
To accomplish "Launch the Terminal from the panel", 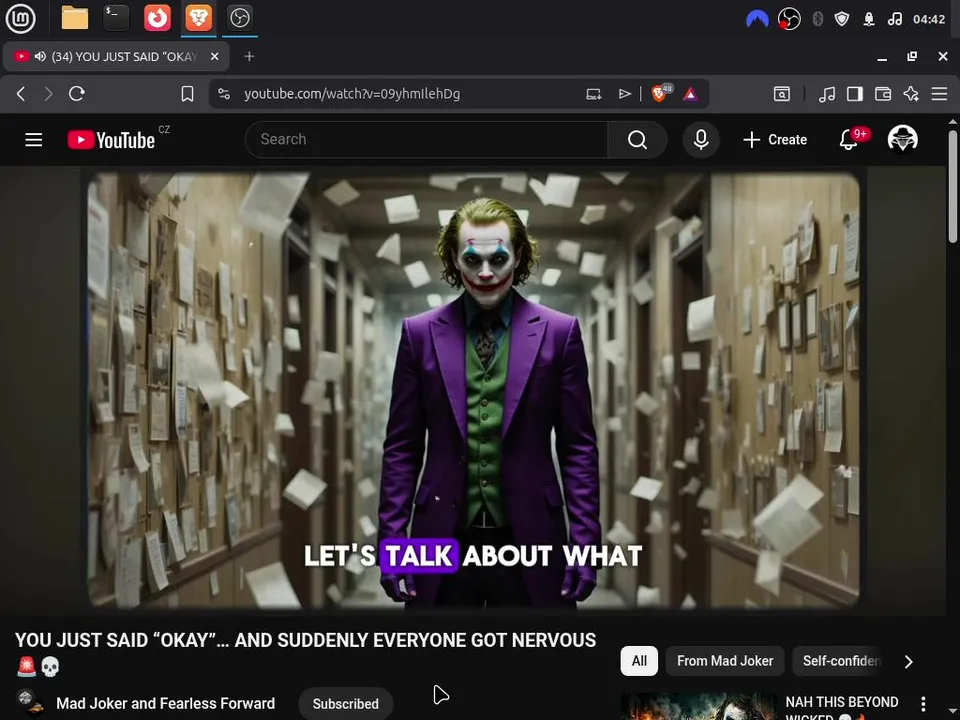I will (116, 18).
